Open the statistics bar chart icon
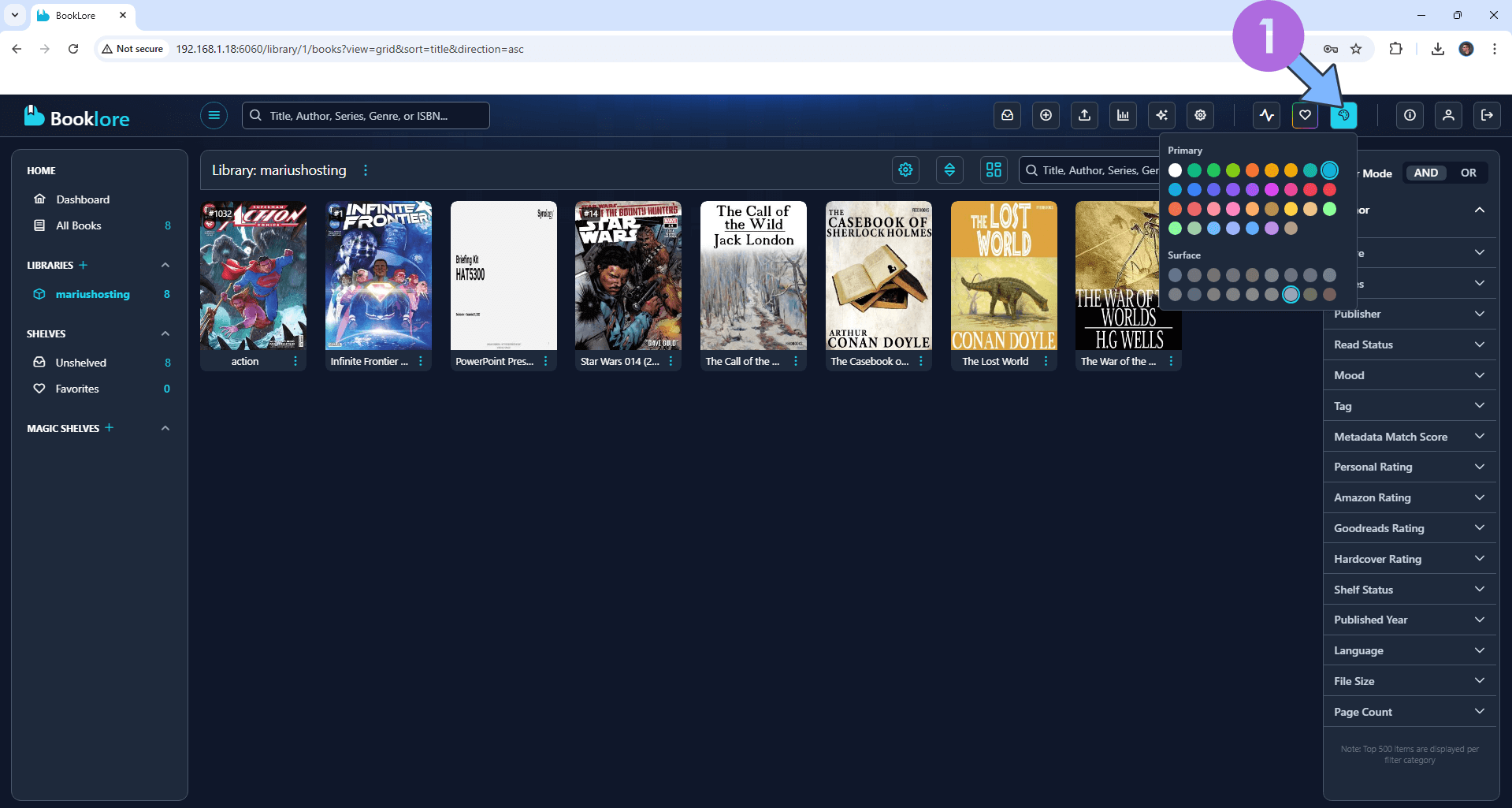1512x808 pixels. [x=1123, y=115]
